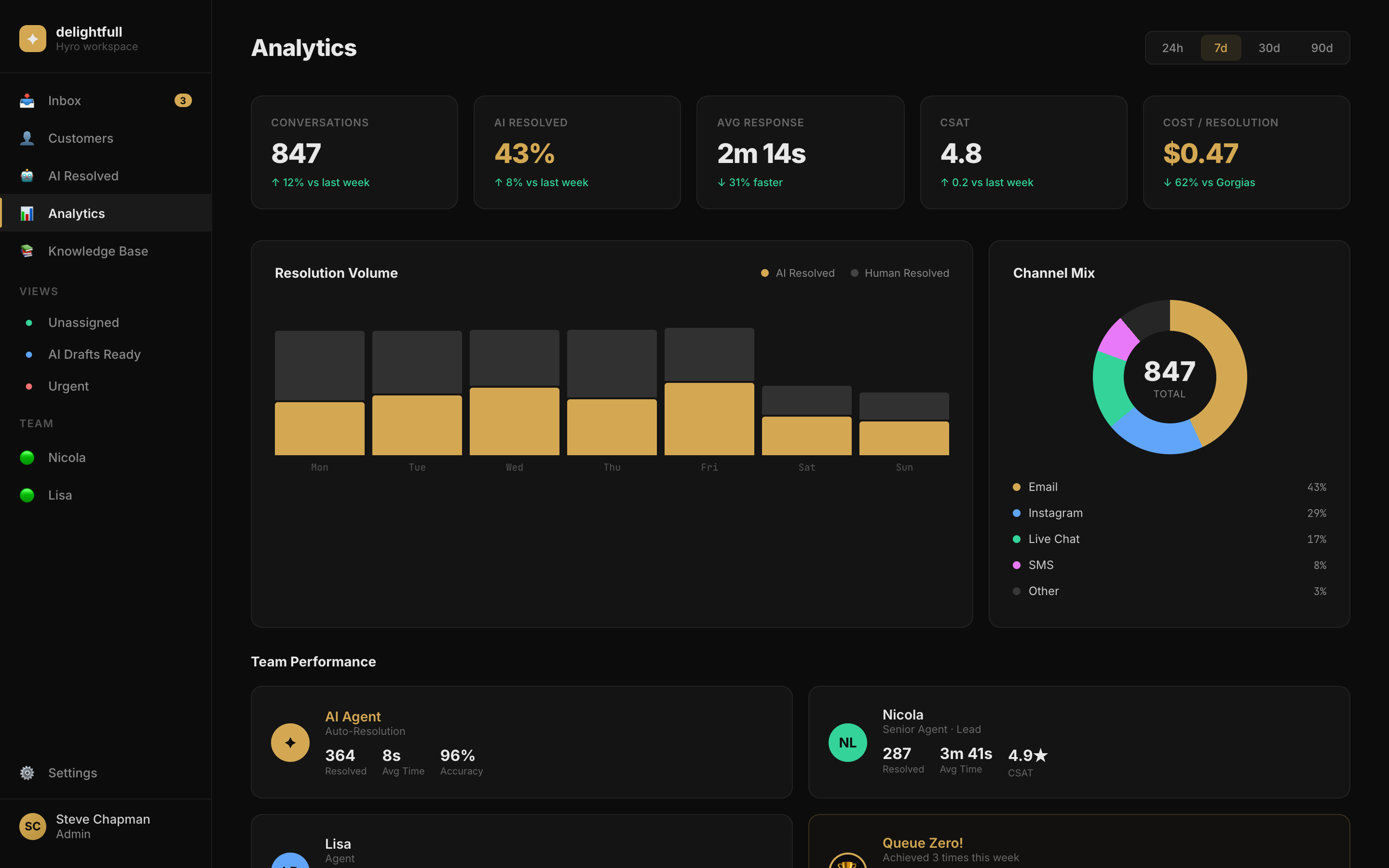Image resolution: width=1389 pixels, height=868 pixels.
Task: Click the Steve Chapman admin avatar
Action: tap(32, 826)
